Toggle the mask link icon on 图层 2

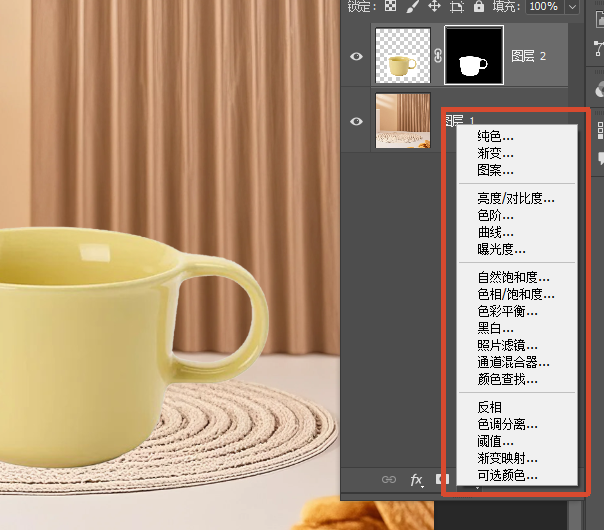click(x=438, y=56)
